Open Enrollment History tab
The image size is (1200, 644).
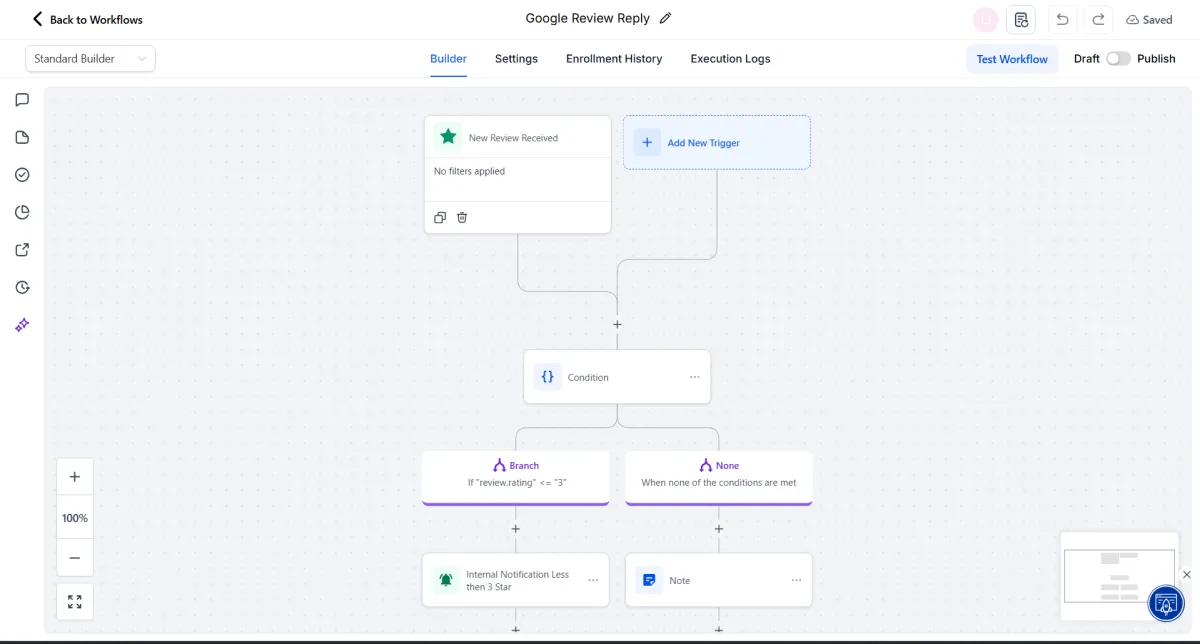pyautogui.click(x=614, y=59)
